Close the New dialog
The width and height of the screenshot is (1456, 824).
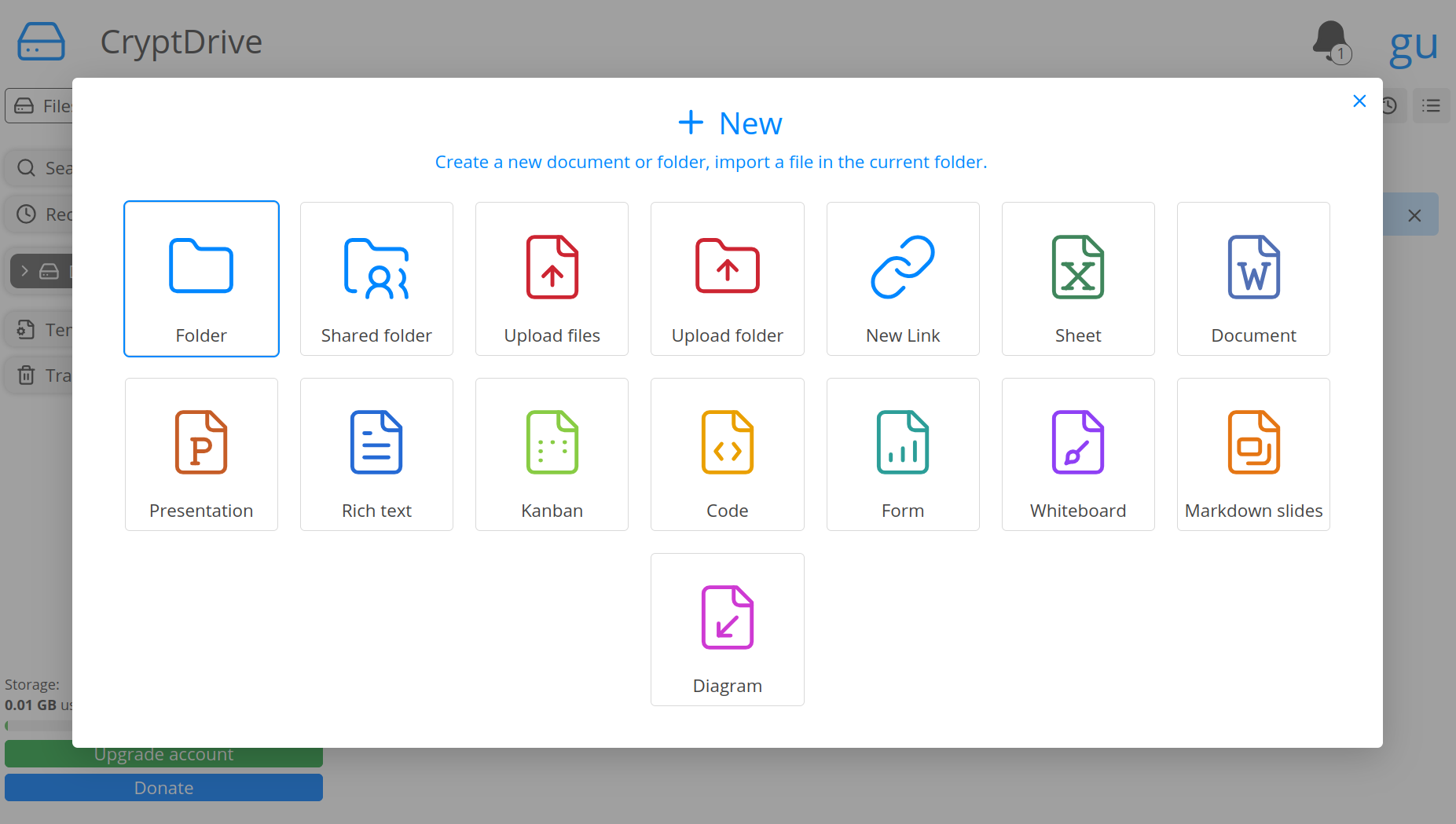(1359, 101)
